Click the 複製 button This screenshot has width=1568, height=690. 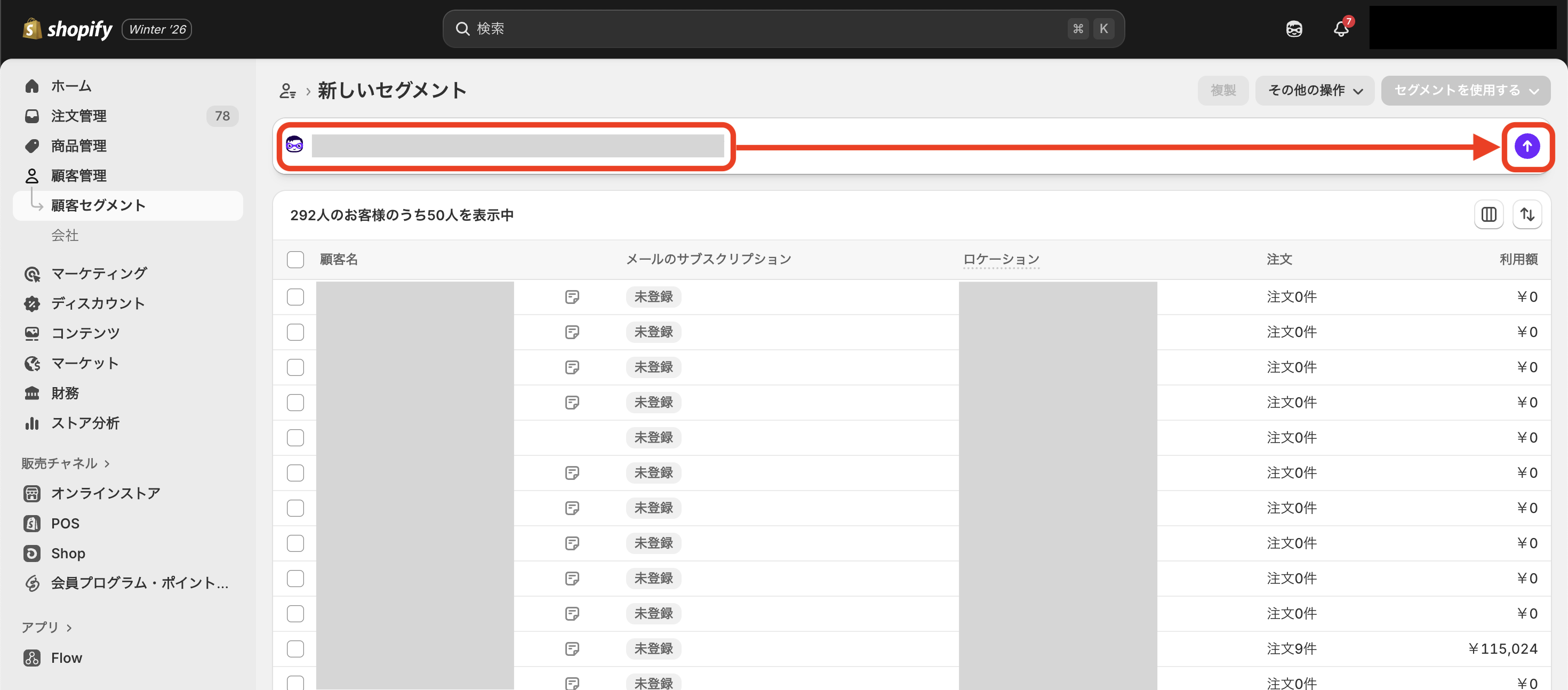(x=1222, y=91)
